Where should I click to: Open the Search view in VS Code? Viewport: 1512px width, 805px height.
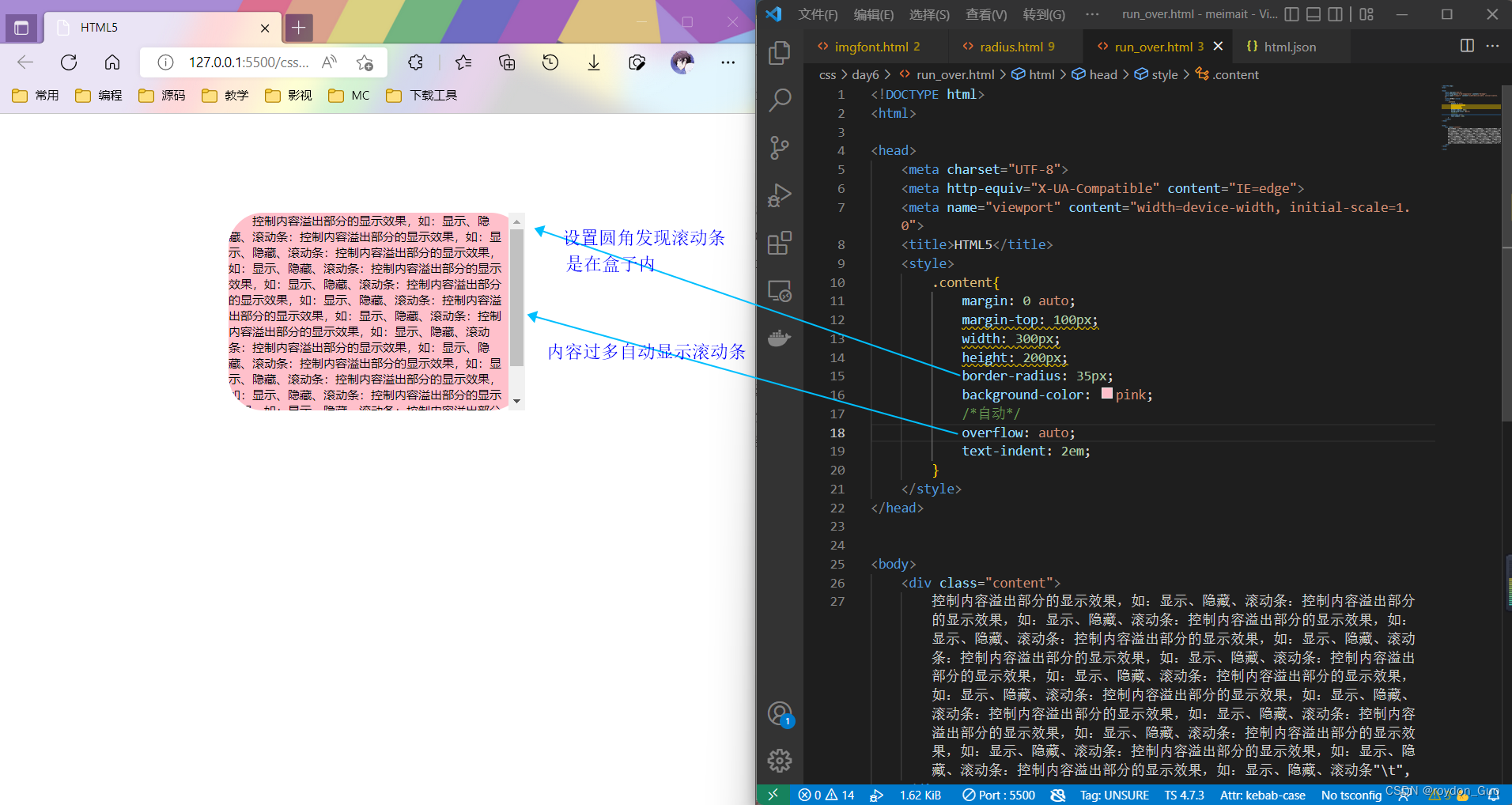point(780,100)
